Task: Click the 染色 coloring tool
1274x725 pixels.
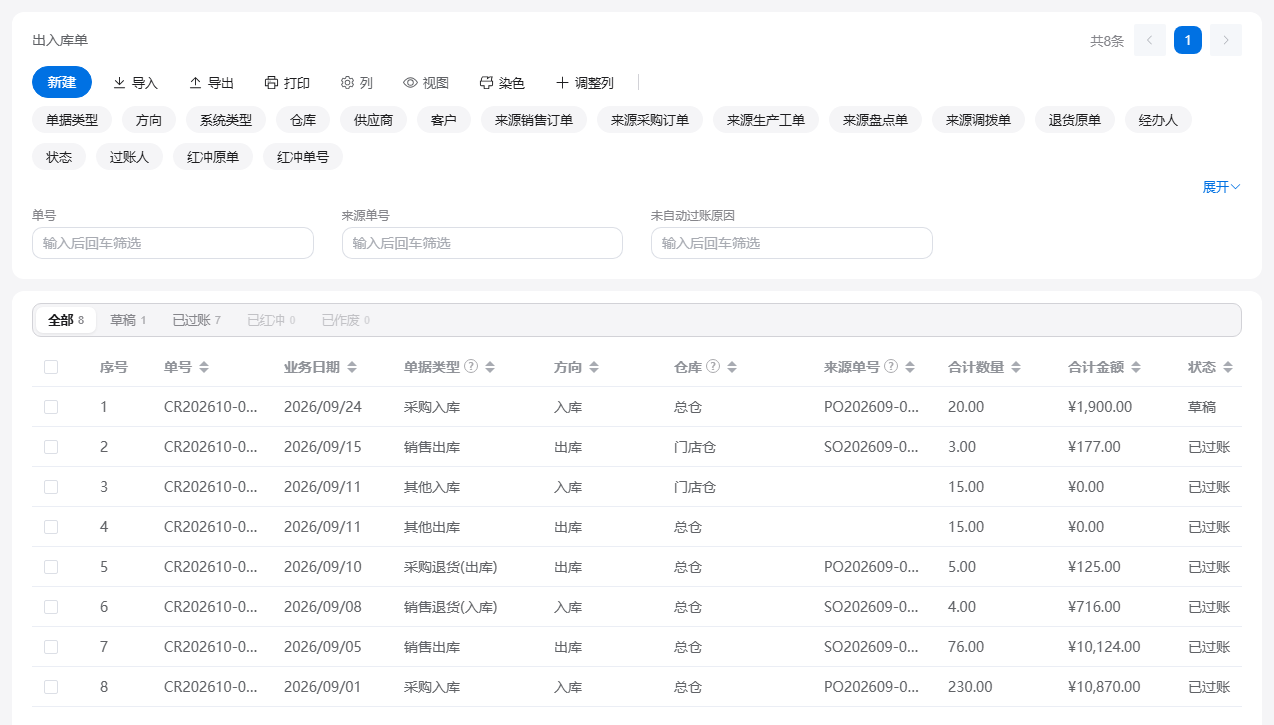Action: pos(502,83)
